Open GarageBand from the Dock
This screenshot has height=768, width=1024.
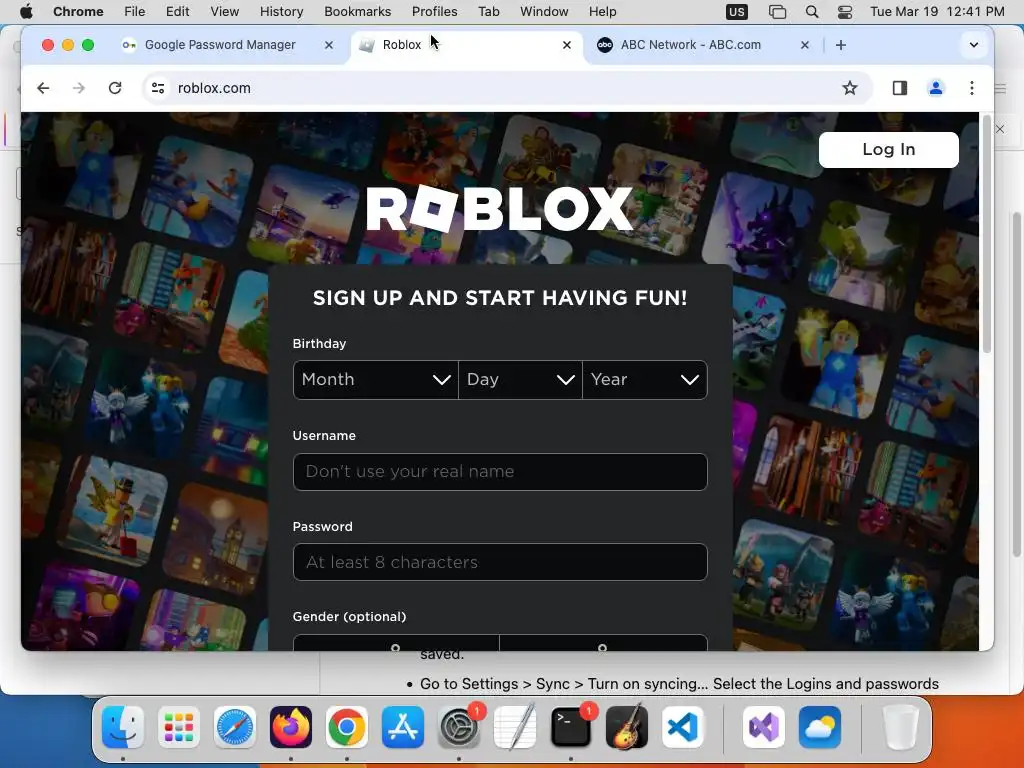point(627,727)
